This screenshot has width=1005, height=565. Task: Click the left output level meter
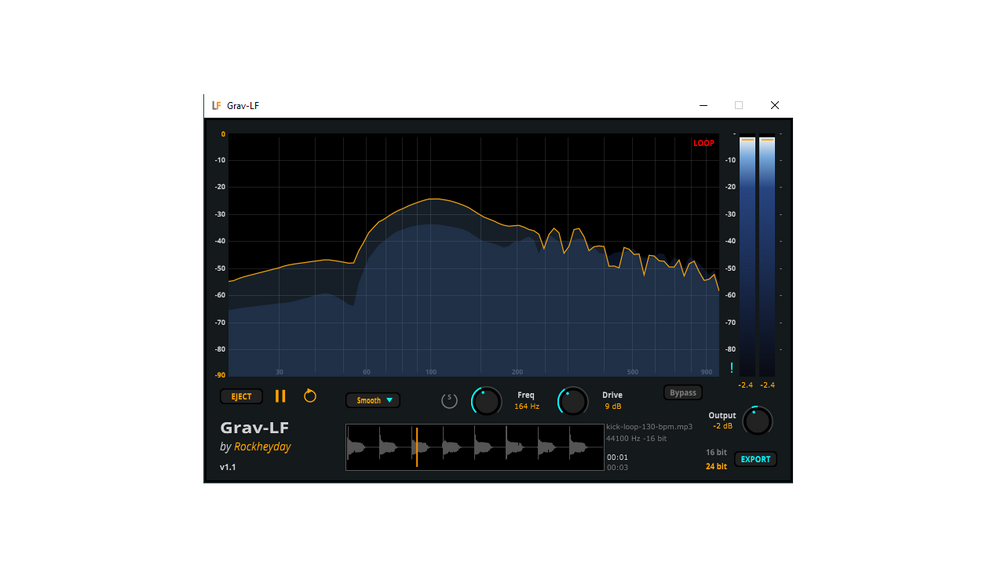(747, 256)
